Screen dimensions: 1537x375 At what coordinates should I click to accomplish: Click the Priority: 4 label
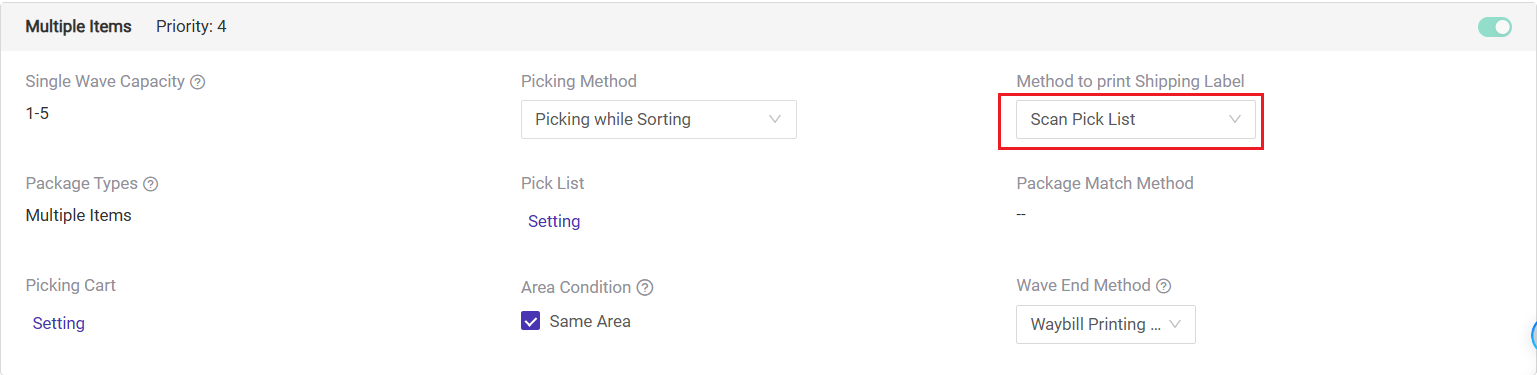click(191, 26)
